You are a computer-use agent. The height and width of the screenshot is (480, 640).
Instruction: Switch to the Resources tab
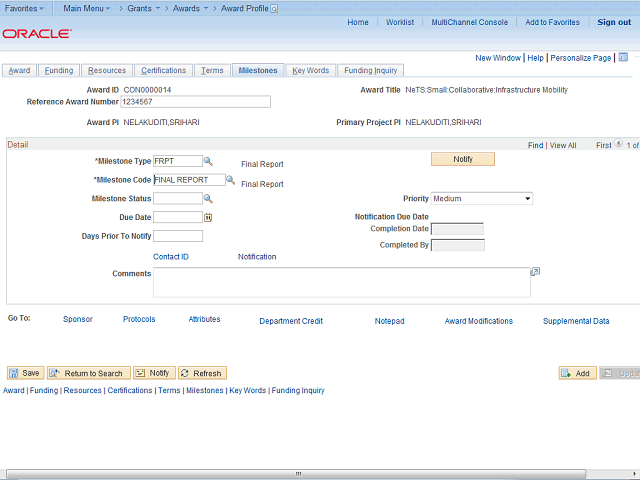[107, 70]
